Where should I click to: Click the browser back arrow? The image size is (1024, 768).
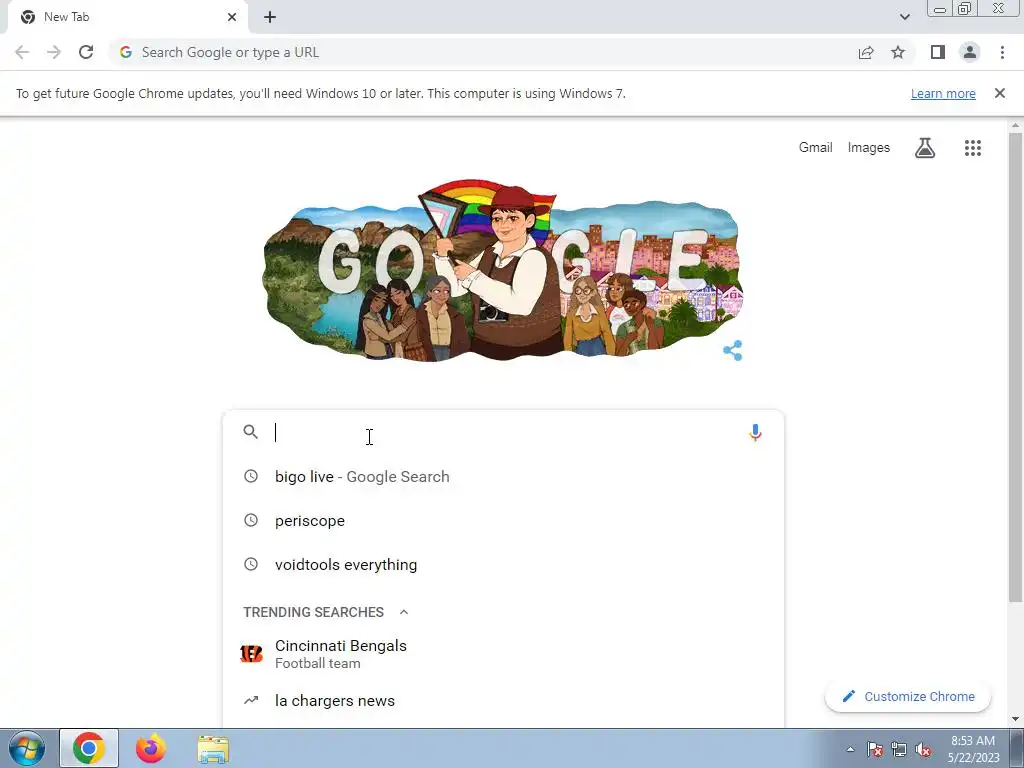click(22, 52)
